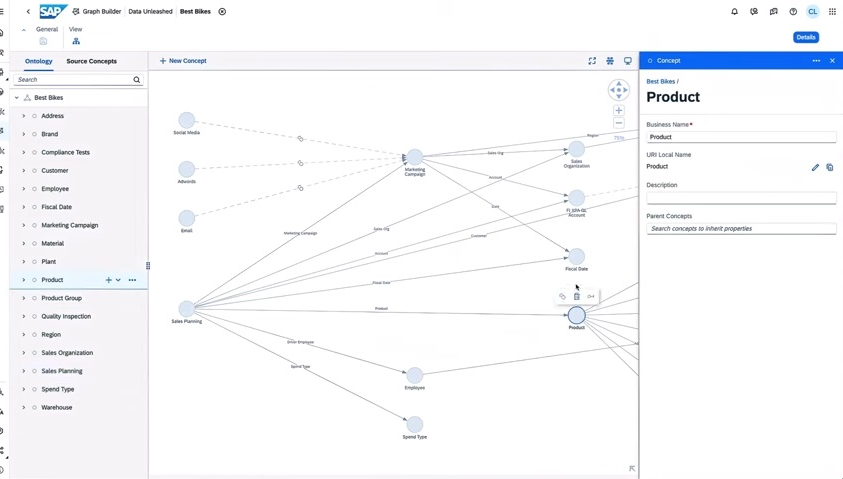Copy the URI Local Name
Viewport: 843px width, 479px height.
pyautogui.click(x=830, y=167)
